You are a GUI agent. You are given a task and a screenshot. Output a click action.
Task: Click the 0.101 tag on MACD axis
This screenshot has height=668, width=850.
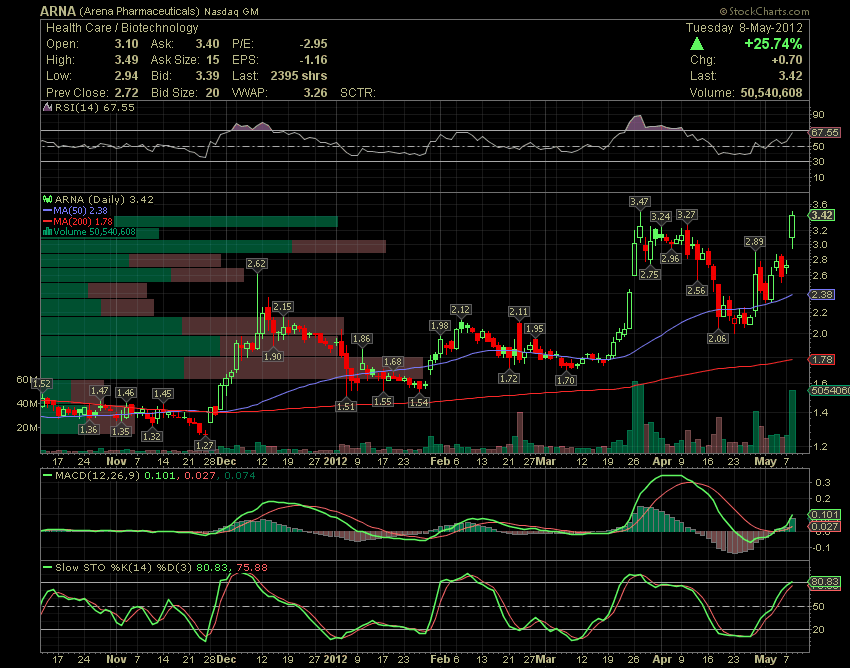tap(825, 515)
